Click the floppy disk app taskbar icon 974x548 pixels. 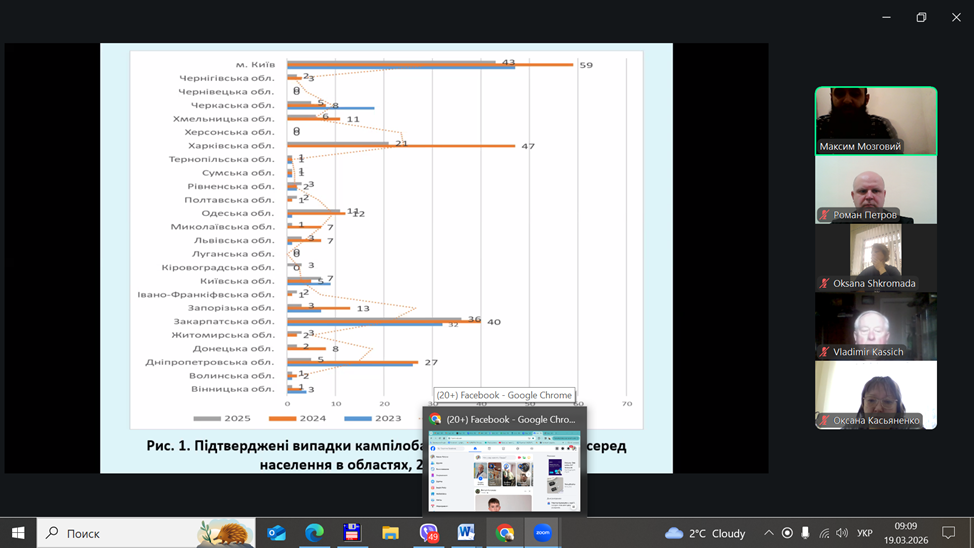pyautogui.click(x=352, y=533)
